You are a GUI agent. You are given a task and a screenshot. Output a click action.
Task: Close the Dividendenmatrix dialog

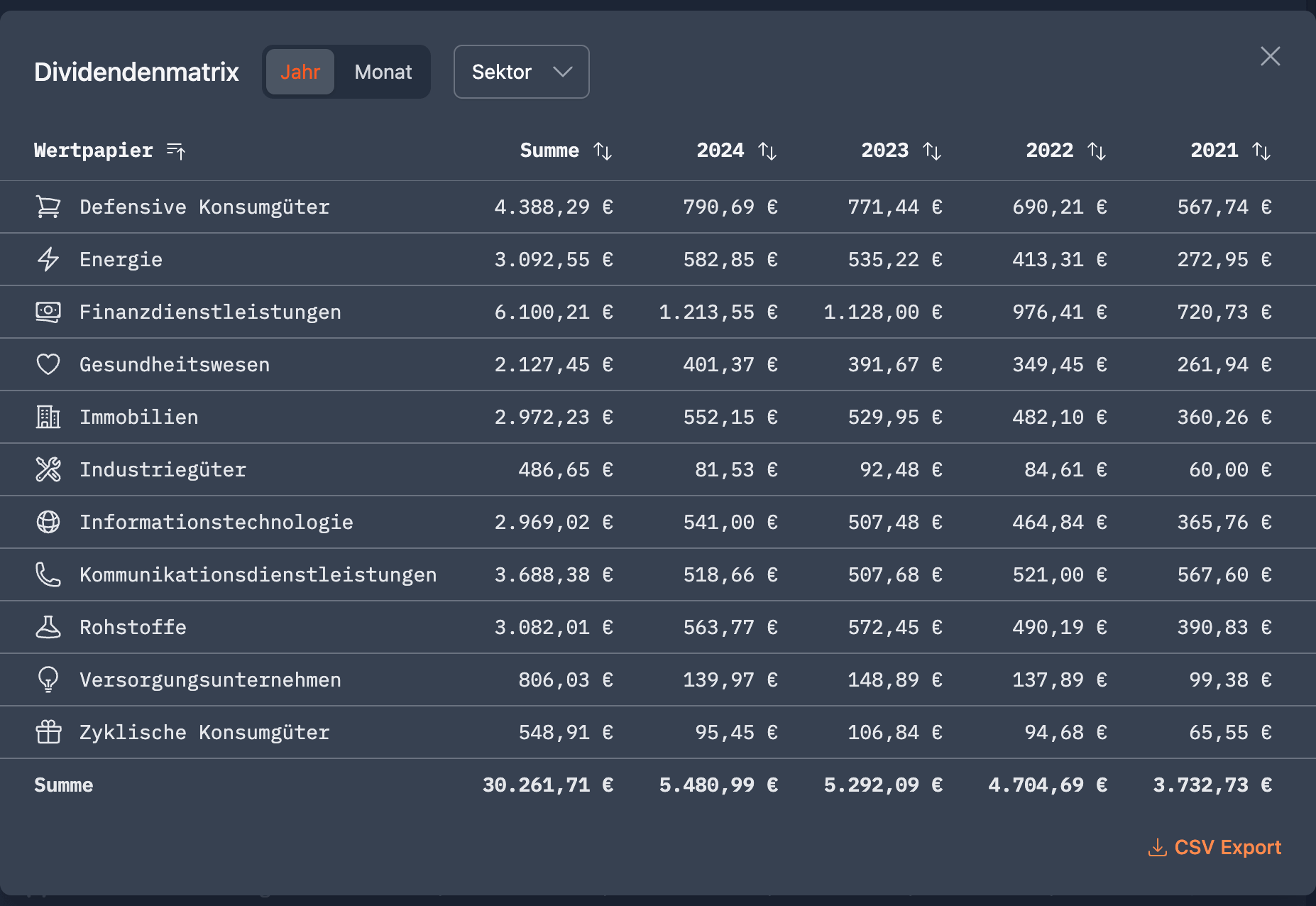(x=1270, y=56)
